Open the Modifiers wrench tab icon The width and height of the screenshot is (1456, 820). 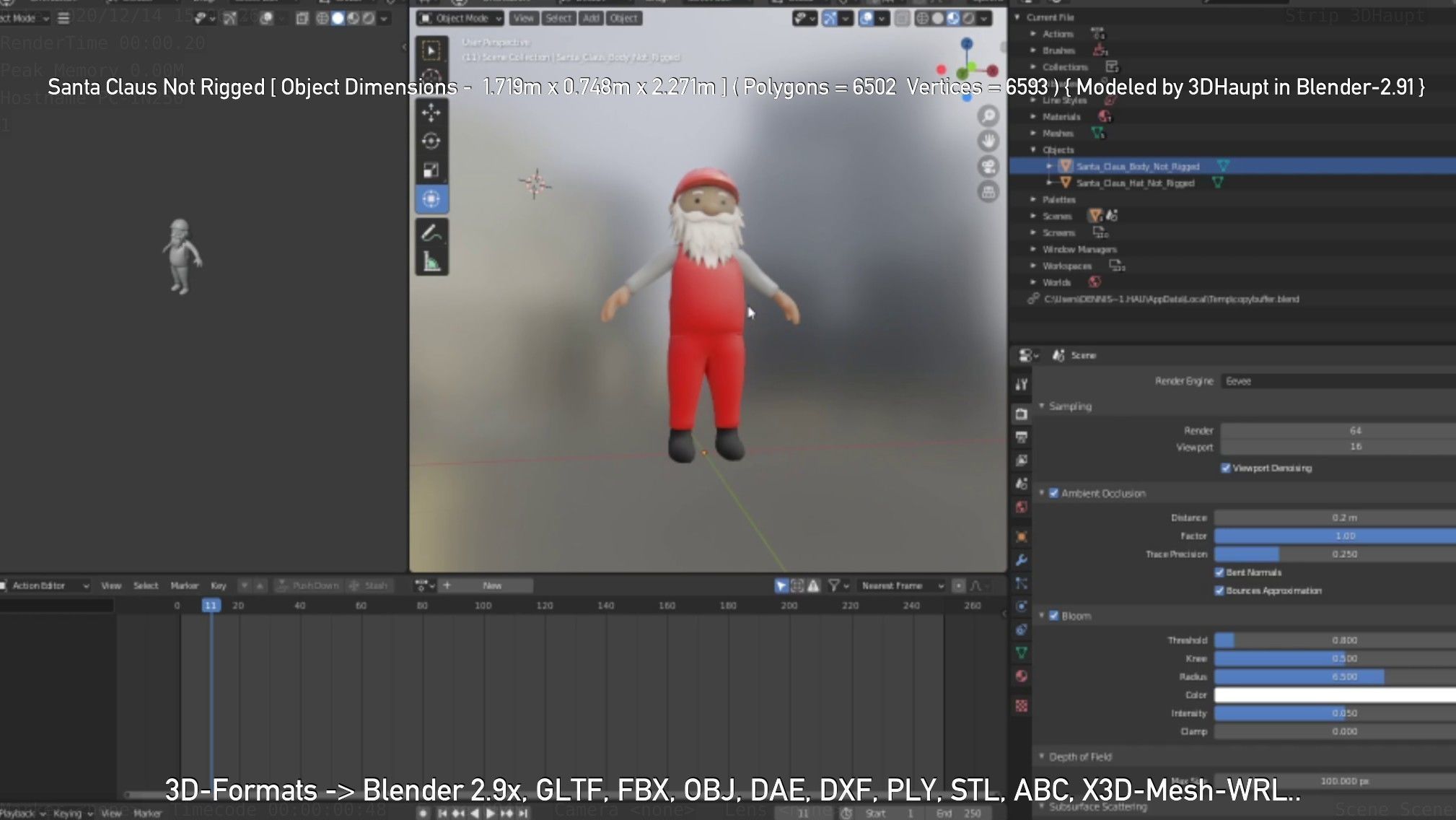pos(1022,560)
